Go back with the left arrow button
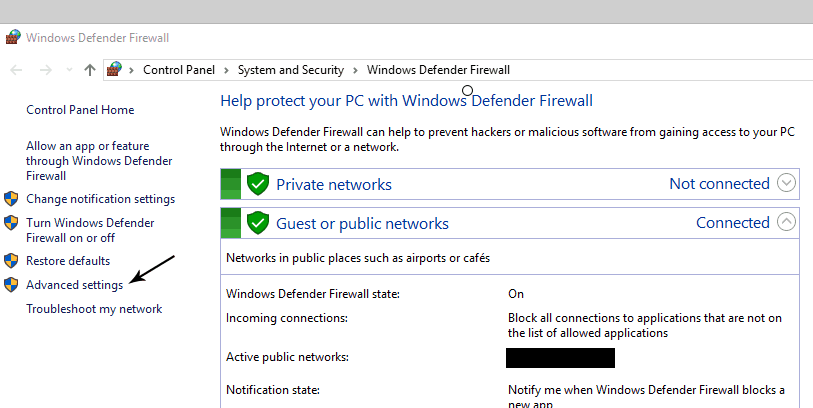The height and width of the screenshot is (408, 813). tap(17, 70)
